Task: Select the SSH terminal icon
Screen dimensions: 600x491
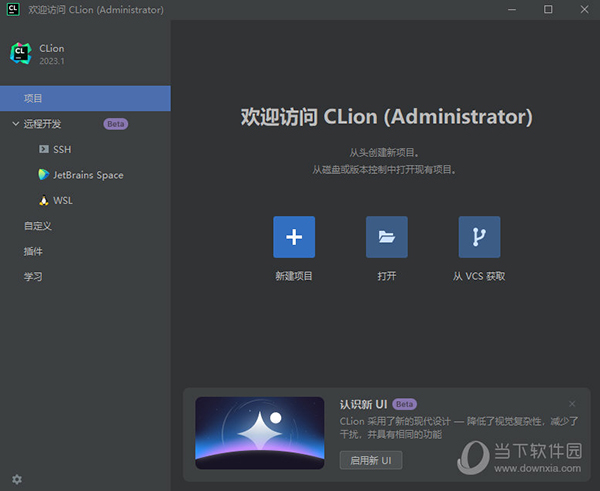Action: (x=44, y=149)
